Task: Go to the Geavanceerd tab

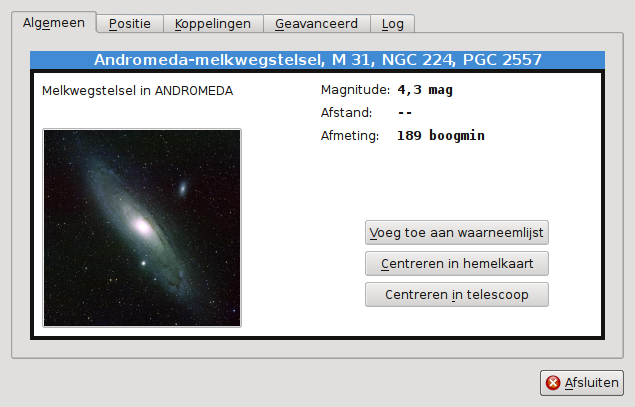Action: pyautogui.click(x=317, y=23)
